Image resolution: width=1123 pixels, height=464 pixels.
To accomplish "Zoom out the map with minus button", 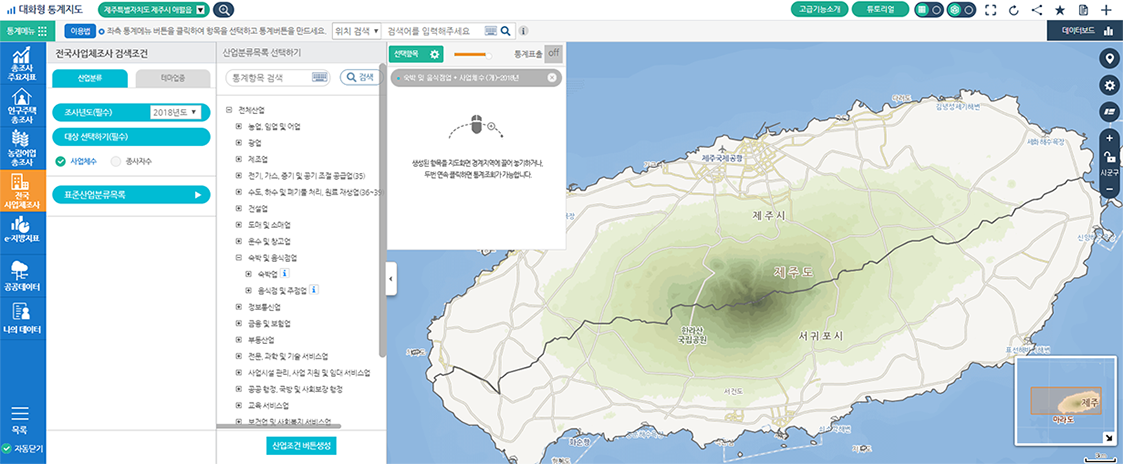I will click(1109, 189).
